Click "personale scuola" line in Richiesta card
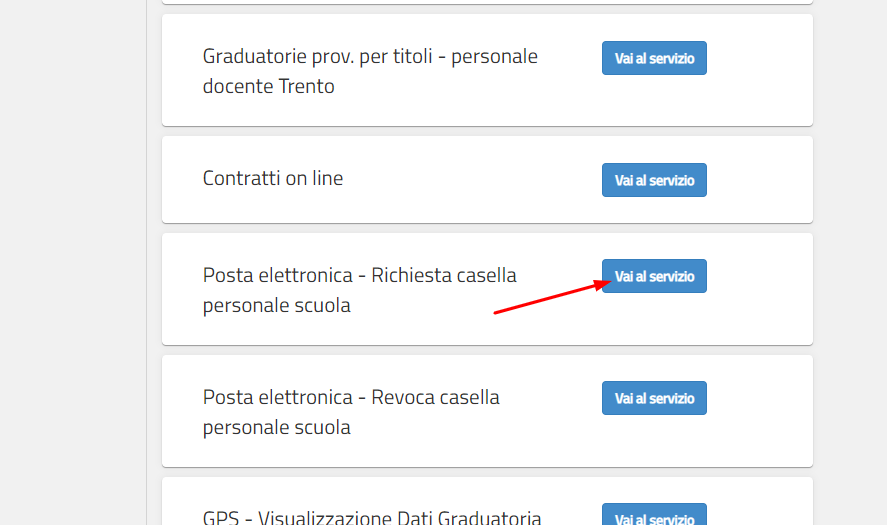The width and height of the screenshot is (887, 525). [277, 306]
